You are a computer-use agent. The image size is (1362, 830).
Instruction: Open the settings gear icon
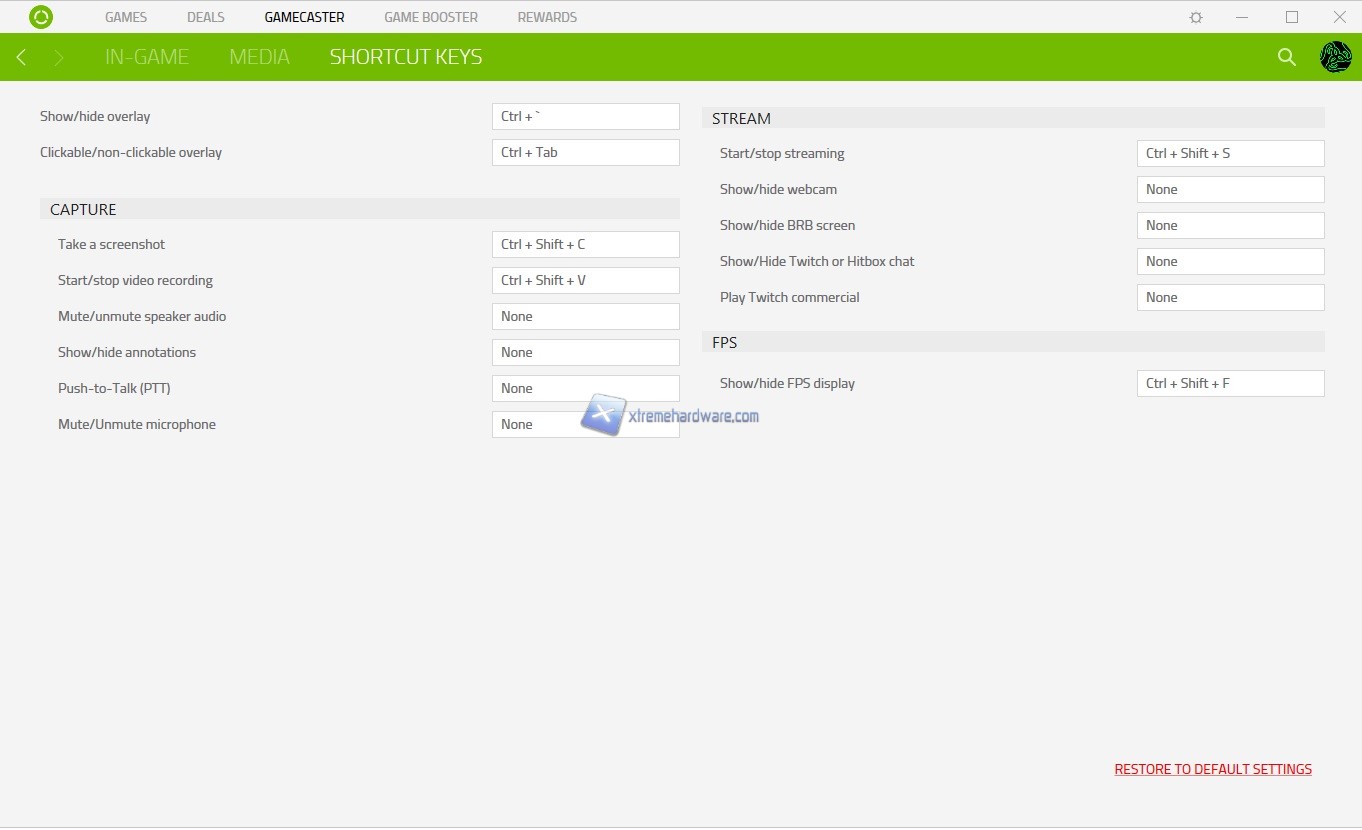pyautogui.click(x=1196, y=17)
